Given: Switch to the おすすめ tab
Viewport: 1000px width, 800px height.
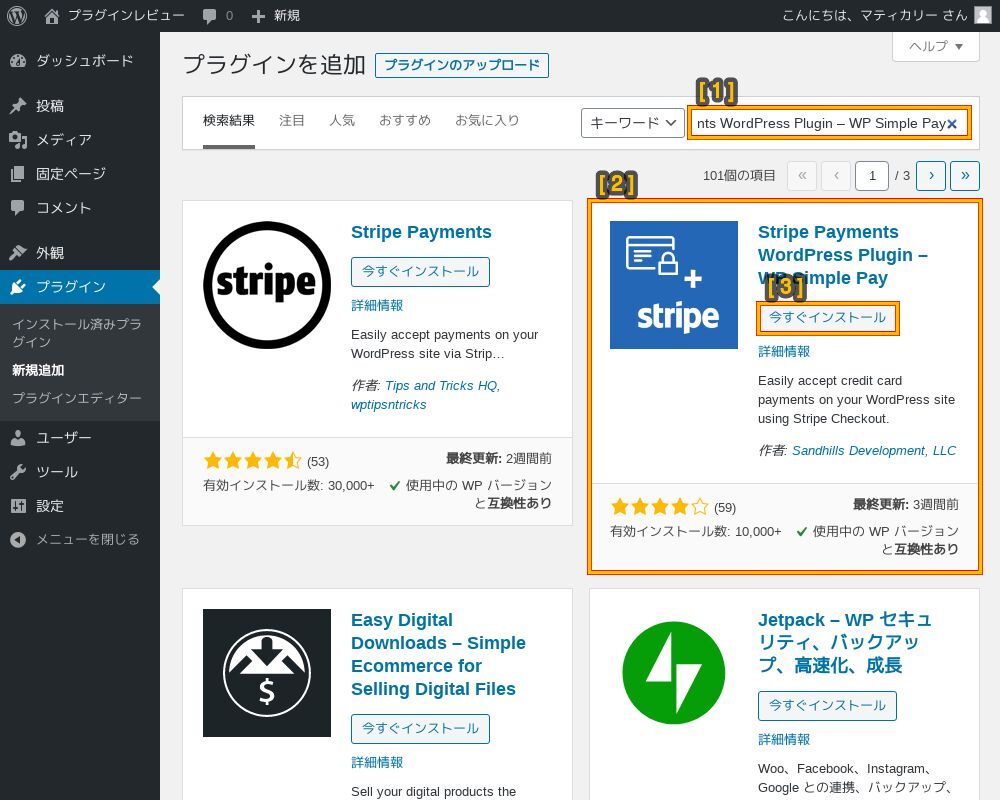Looking at the screenshot, I should (x=405, y=121).
